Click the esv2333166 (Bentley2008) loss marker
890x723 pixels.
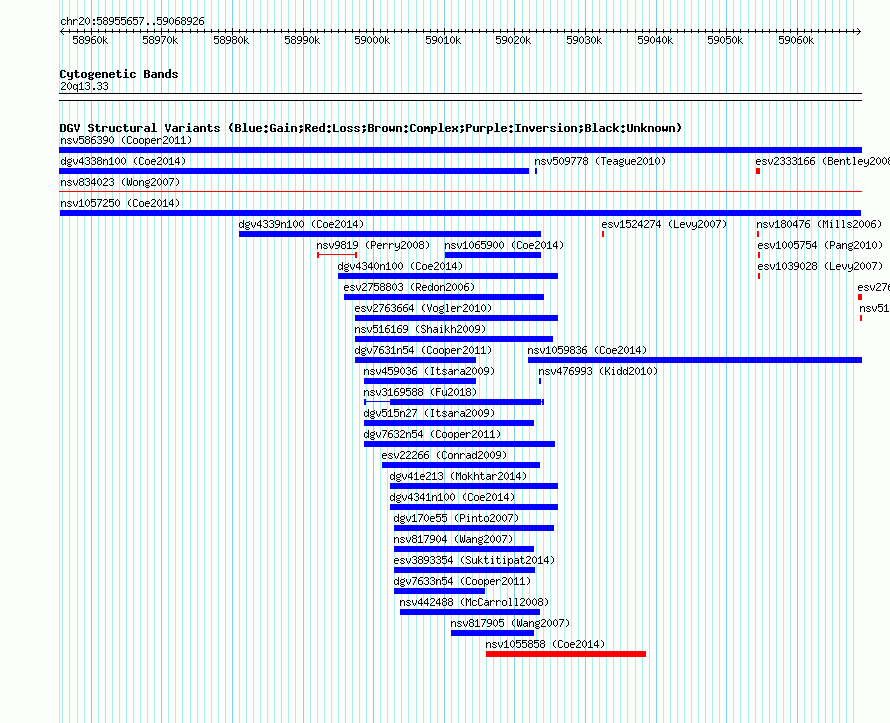click(758, 171)
